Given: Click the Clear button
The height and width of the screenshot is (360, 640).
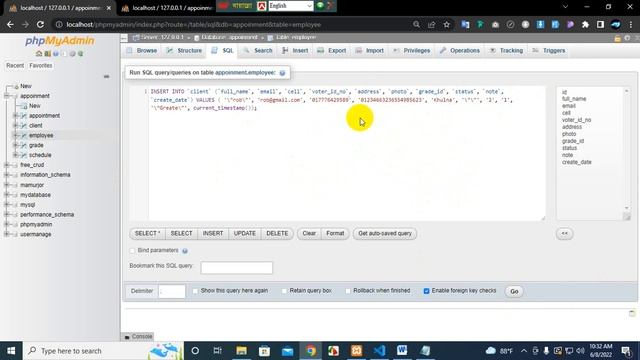Looking at the screenshot, I should [x=309, y=233].
